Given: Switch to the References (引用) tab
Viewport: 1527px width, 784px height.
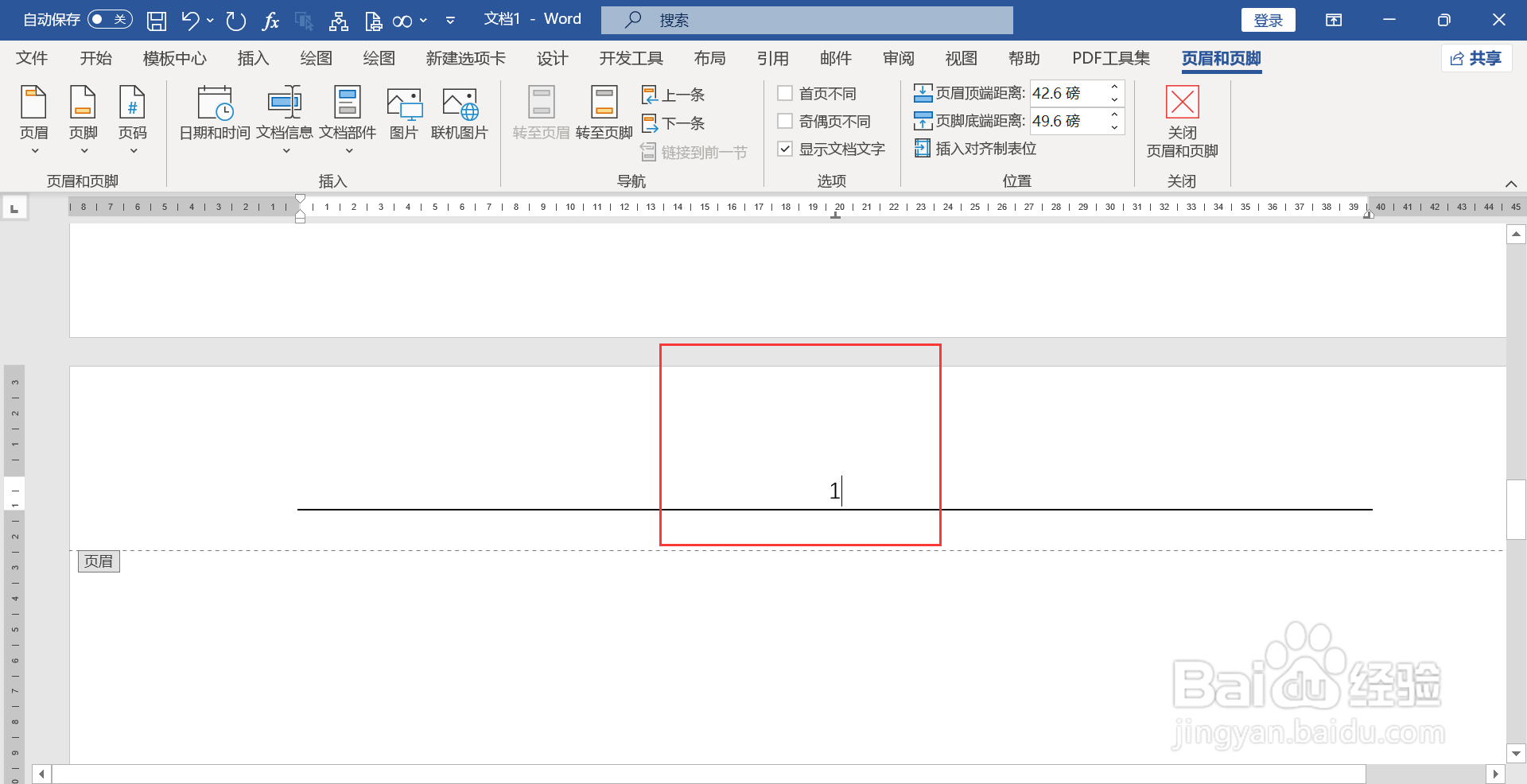Looking at the screenshot, I should tap(772, 58).
